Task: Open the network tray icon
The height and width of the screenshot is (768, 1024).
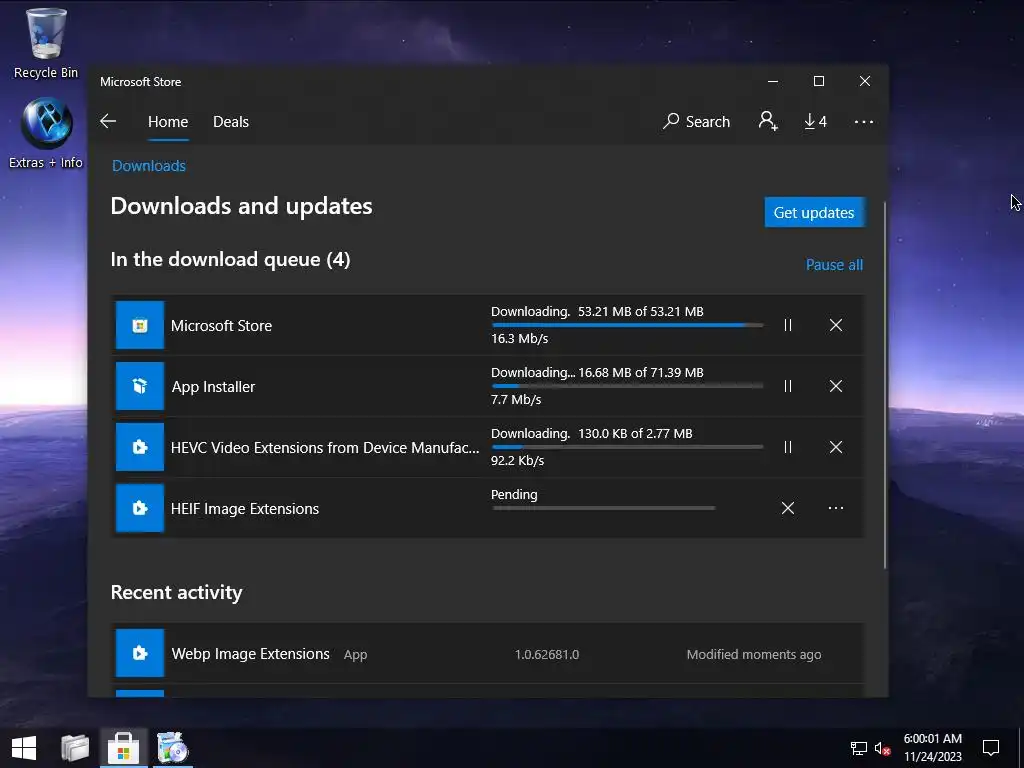Action: point(858,748)
